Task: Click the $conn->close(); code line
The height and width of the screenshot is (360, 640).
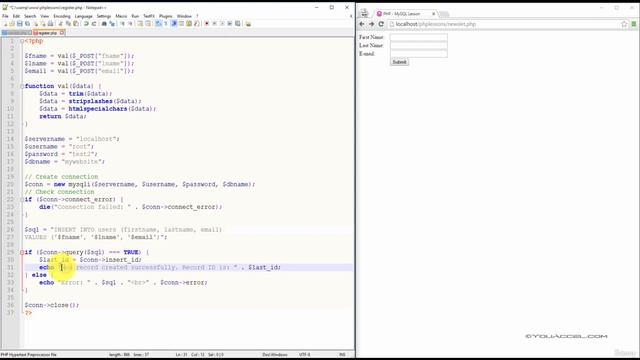Action: point(52,305)
